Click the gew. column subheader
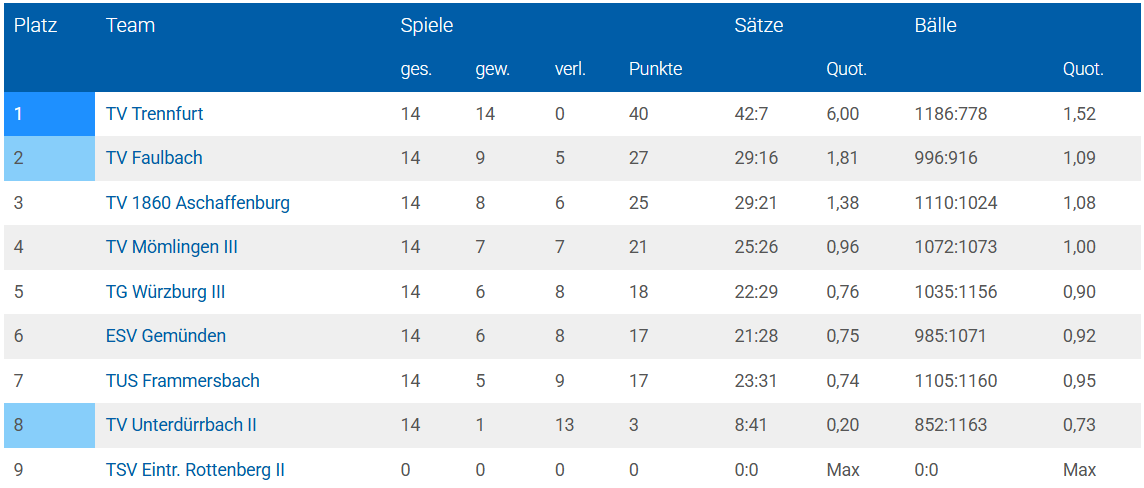 coord(492,70)
